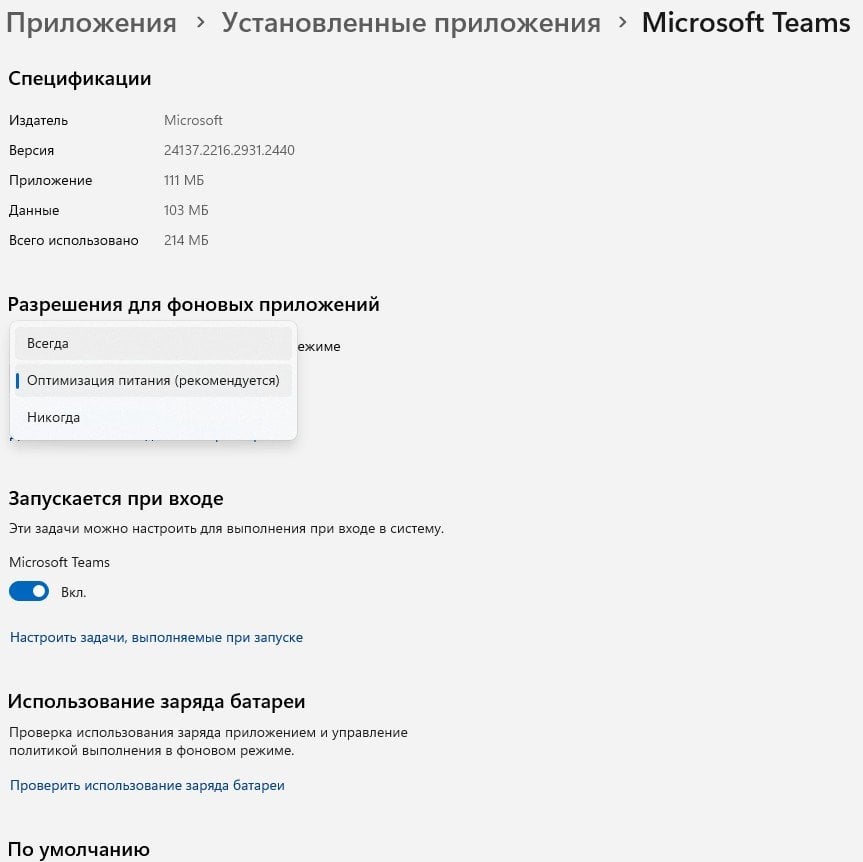863x862 pixels.
Task: Click the Всего использовано label
Action: pos(74,241)
